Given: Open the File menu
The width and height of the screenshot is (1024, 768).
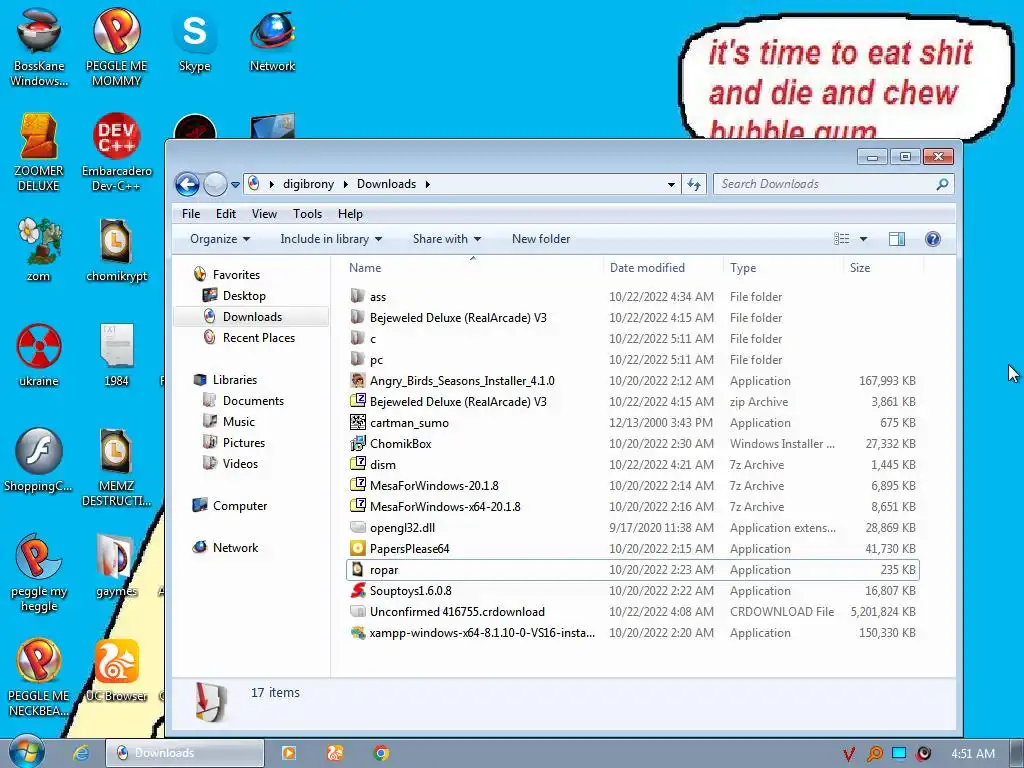Looking at the screenshot, I should click(x=191, y=214).
